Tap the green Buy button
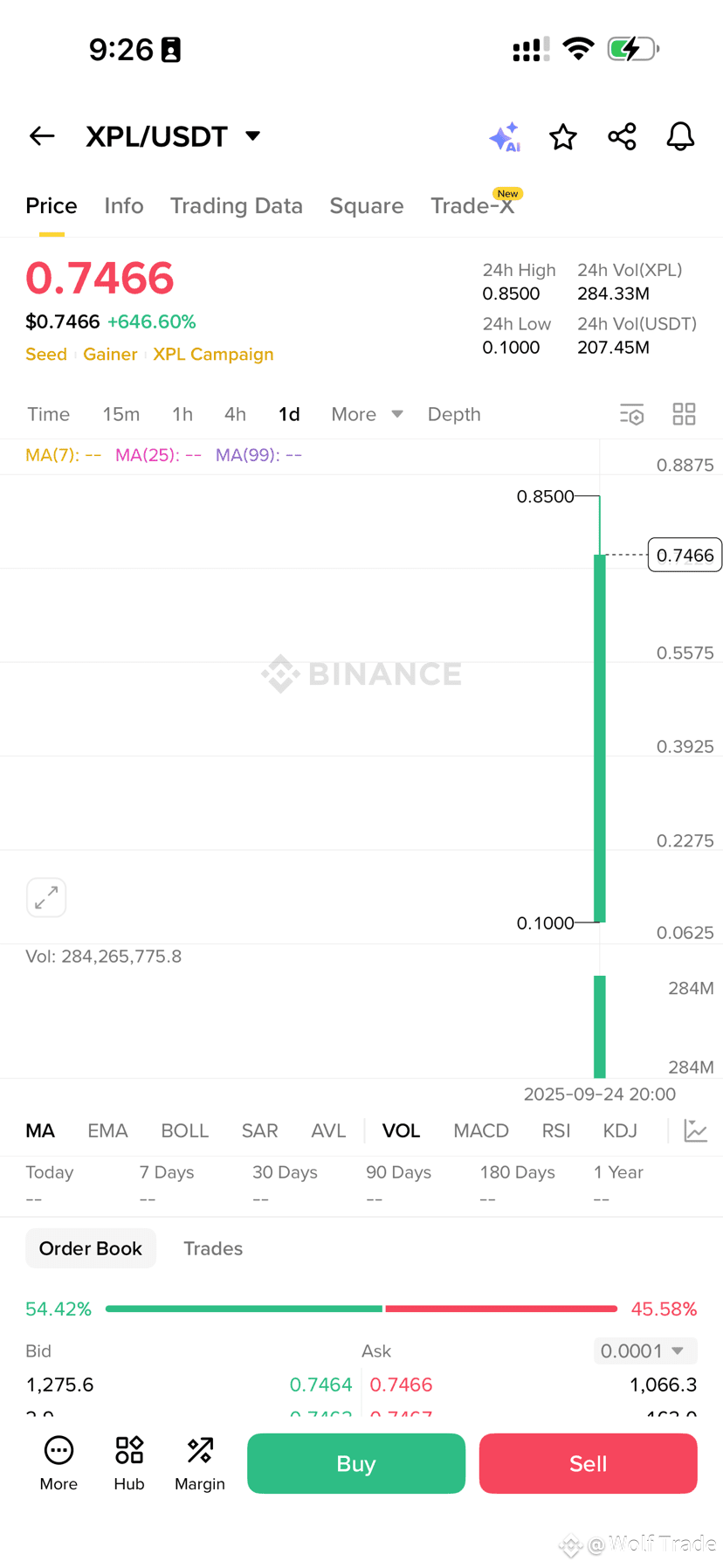This screenshot has width=723, height=1568. (356, 1463)
